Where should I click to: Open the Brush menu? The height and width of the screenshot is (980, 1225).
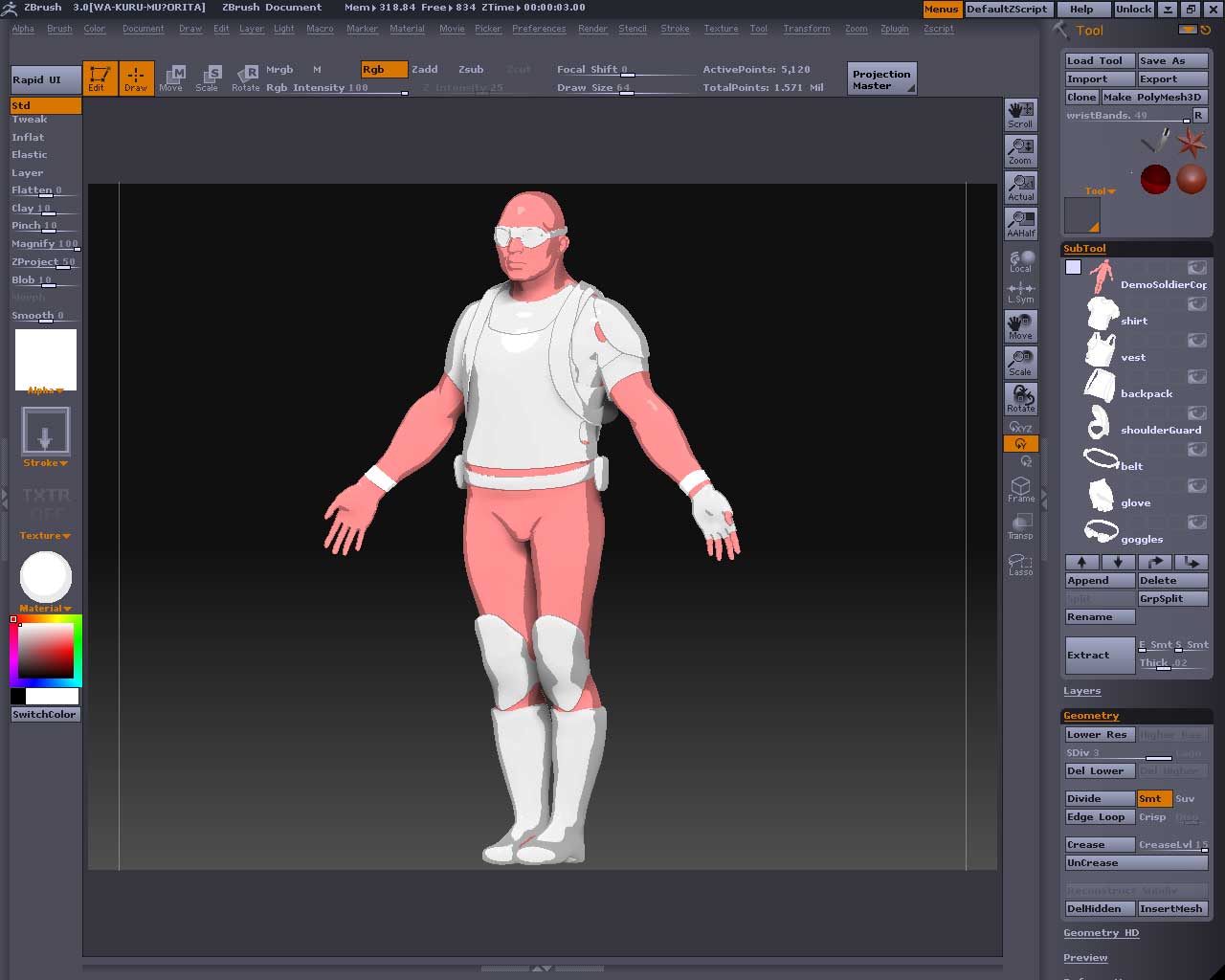(x=59, y=29)
